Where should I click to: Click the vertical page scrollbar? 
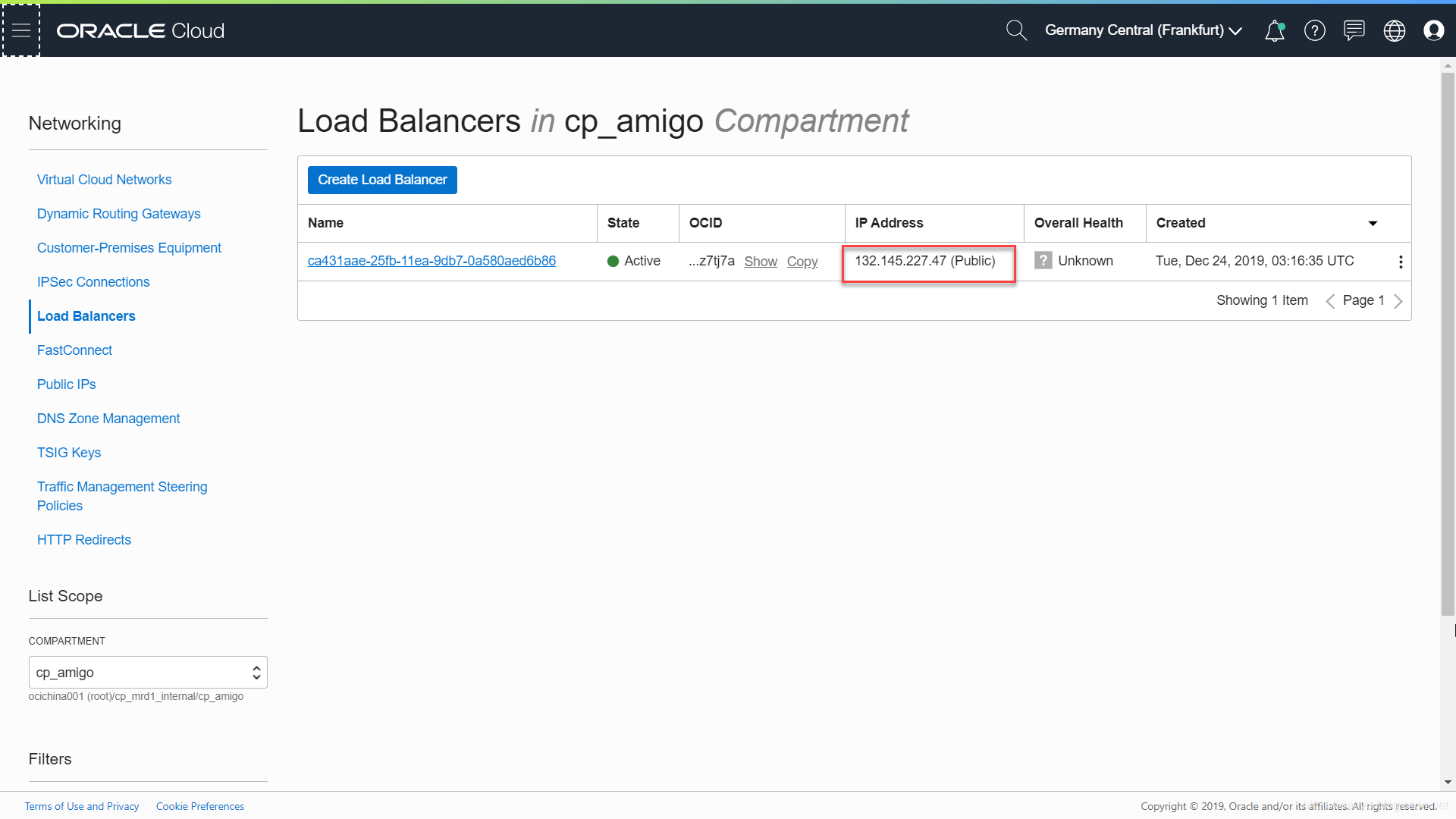point(1447,341)
